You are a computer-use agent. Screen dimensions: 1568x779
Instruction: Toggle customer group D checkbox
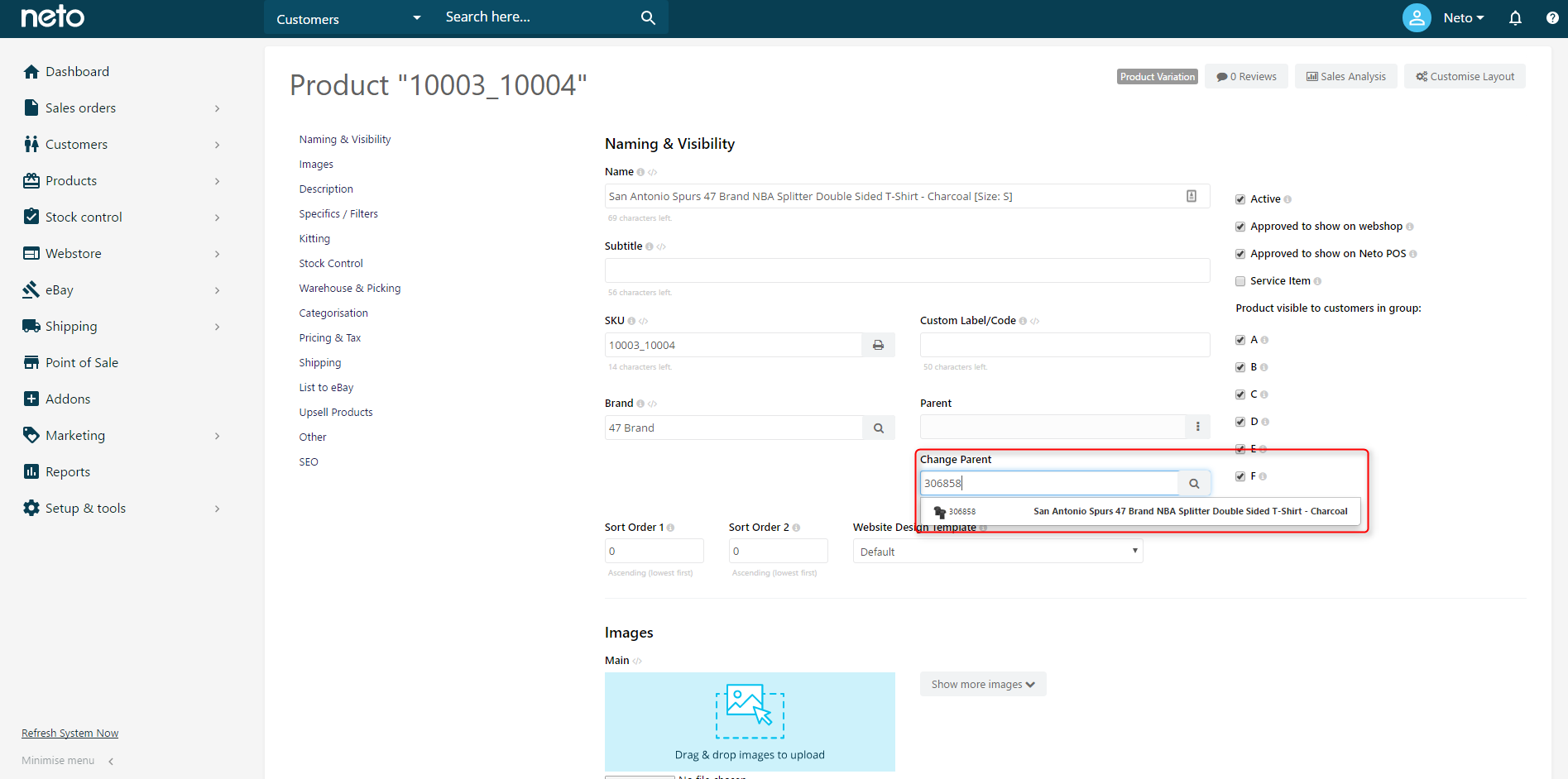pyautogui.click(x=1240, y=422)
